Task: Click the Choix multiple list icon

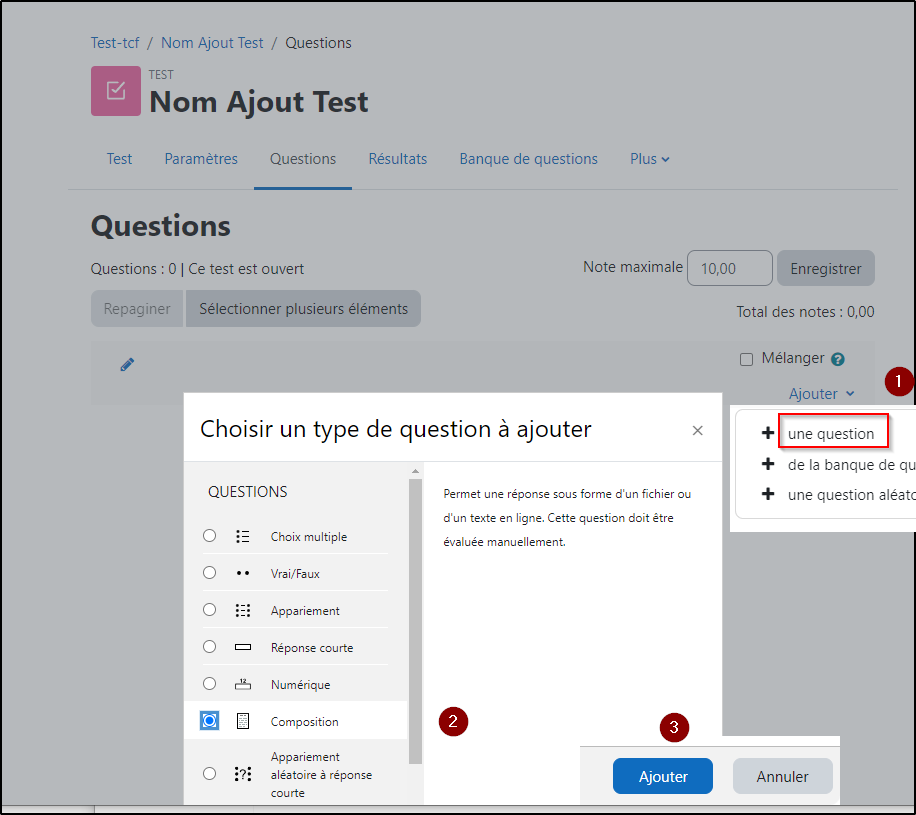Action: point(243,537)
